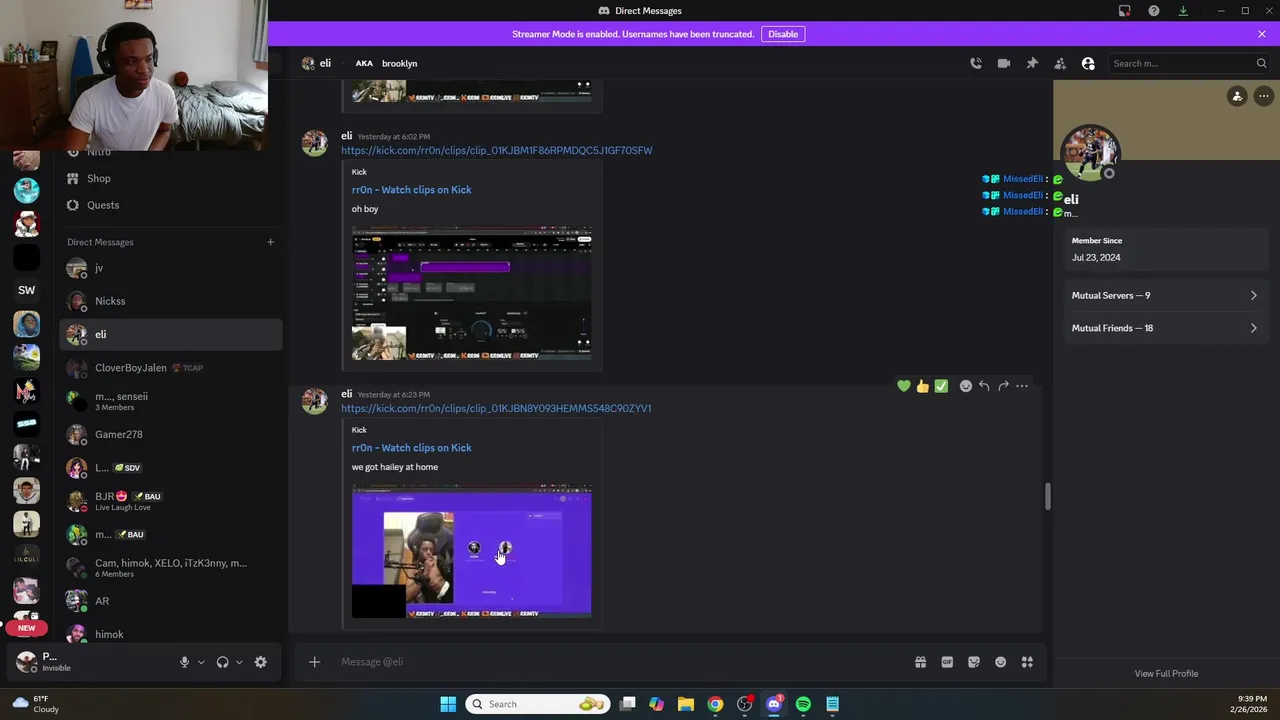The width and height of the screenshot is (1280, 720).
Task: Open audio output options dropdown
Action: click(x=239, y=662)
